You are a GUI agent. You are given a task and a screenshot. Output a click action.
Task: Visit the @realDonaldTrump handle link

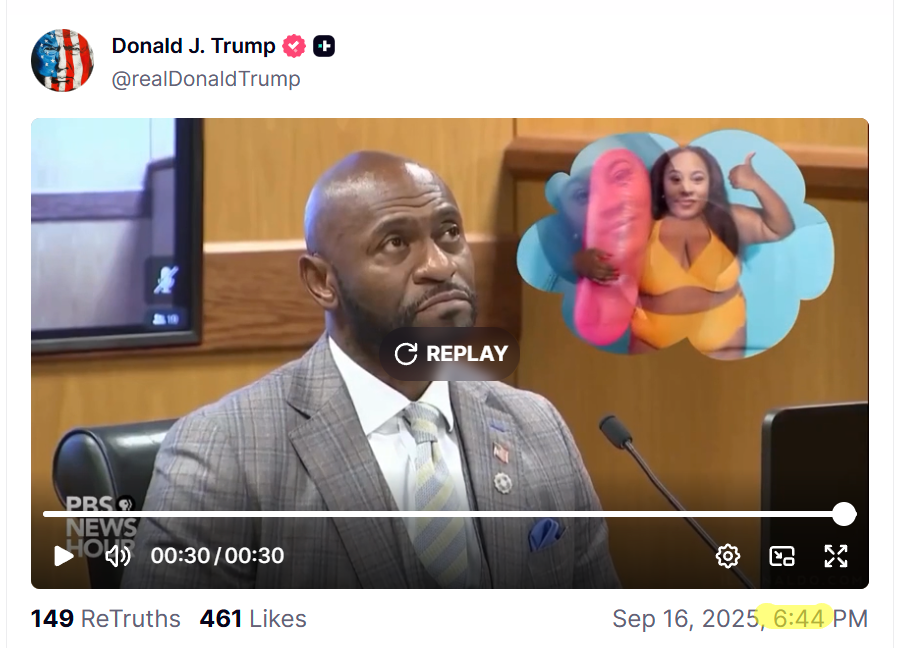point(206,79)
